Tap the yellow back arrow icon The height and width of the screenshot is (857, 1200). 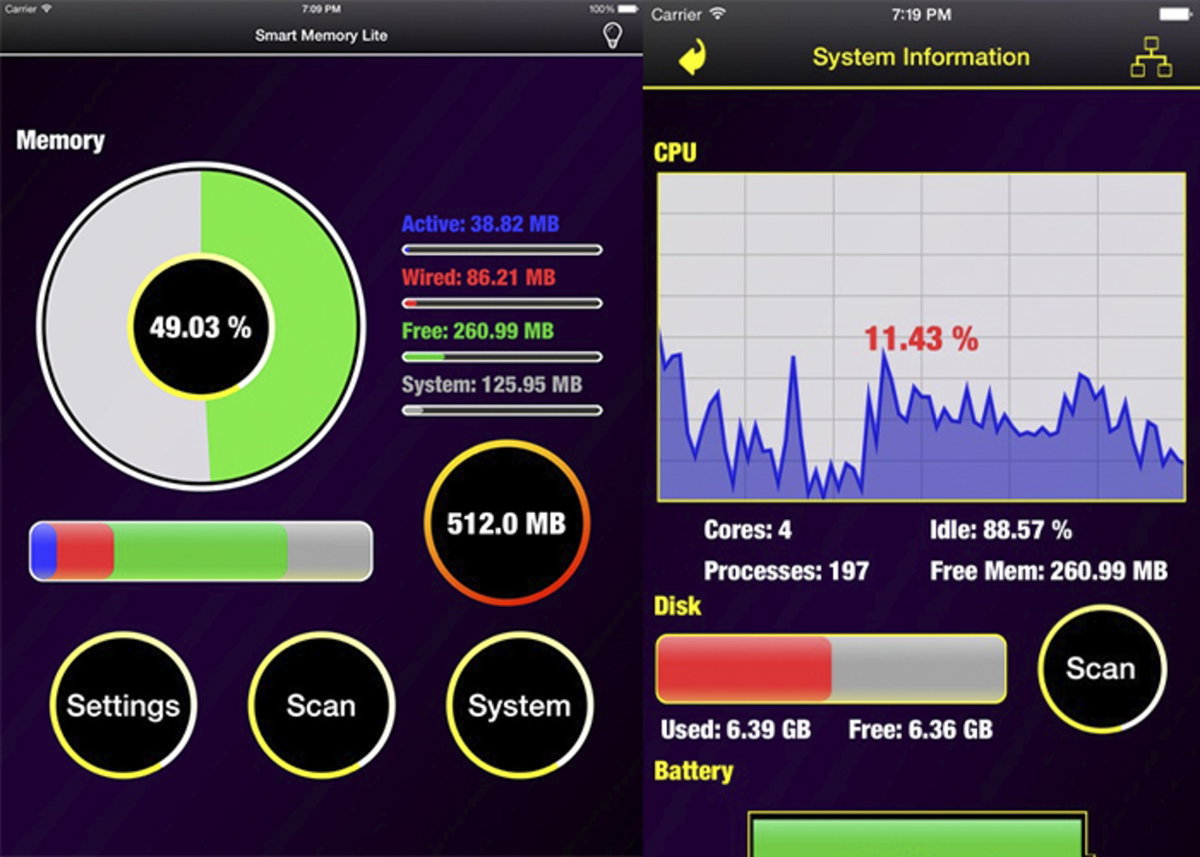pyautogui.click(x=691, y=57)
